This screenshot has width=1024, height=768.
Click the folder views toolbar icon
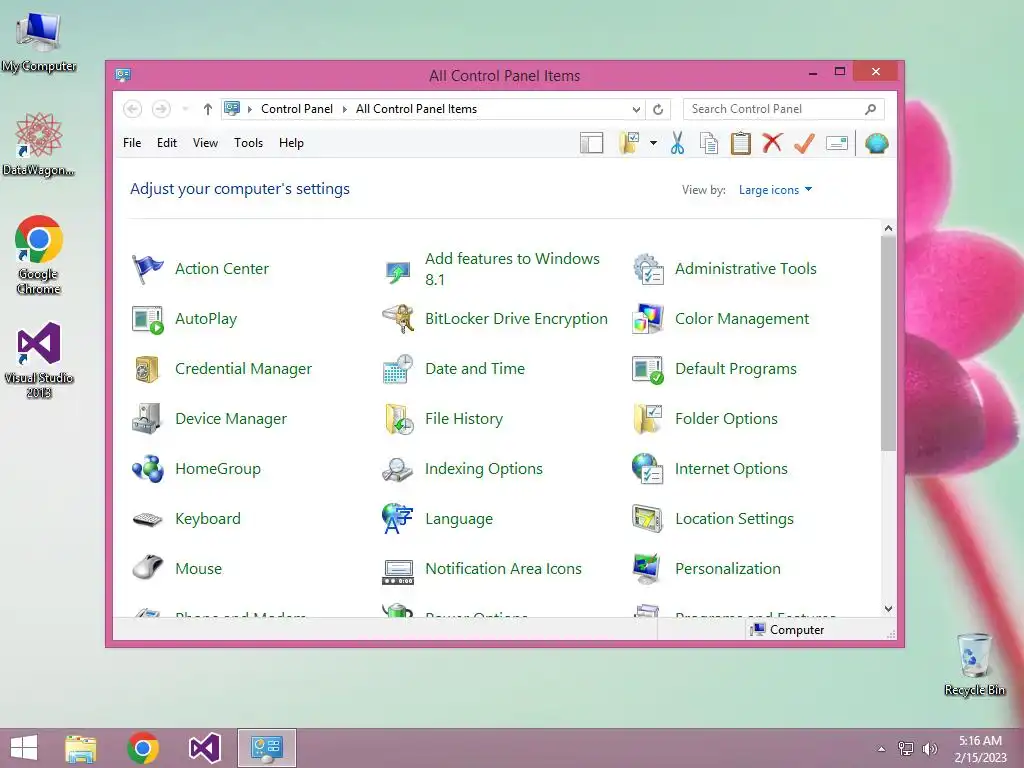click(629, 143)
